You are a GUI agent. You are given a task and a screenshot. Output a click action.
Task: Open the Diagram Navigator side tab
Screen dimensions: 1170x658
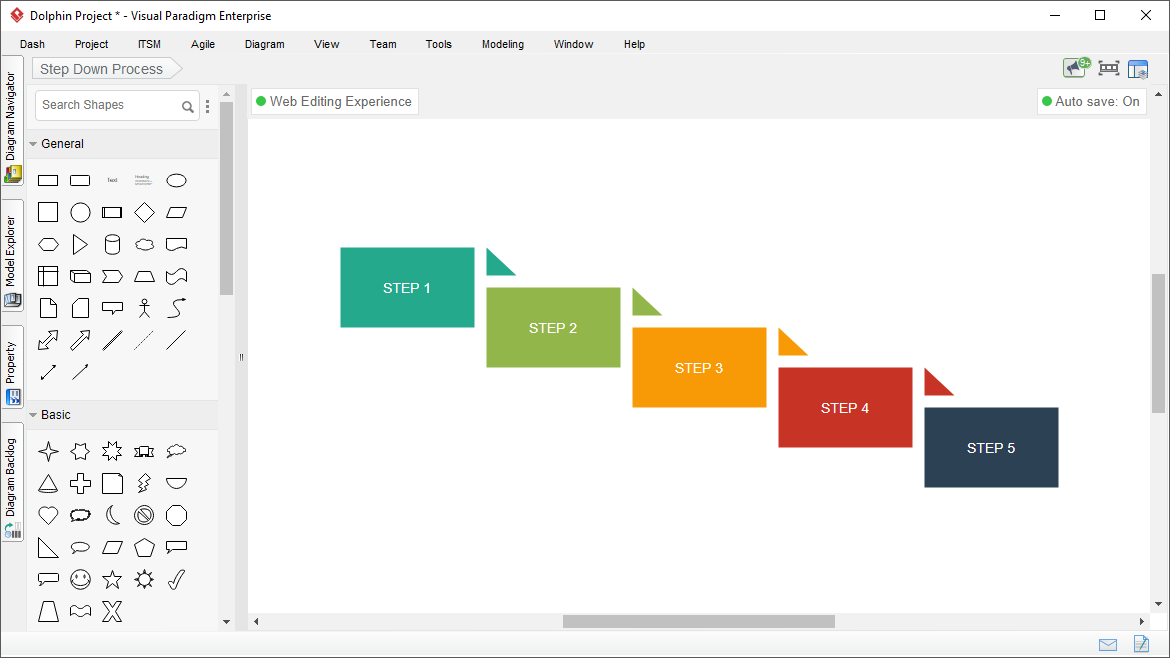coord(12,121)
